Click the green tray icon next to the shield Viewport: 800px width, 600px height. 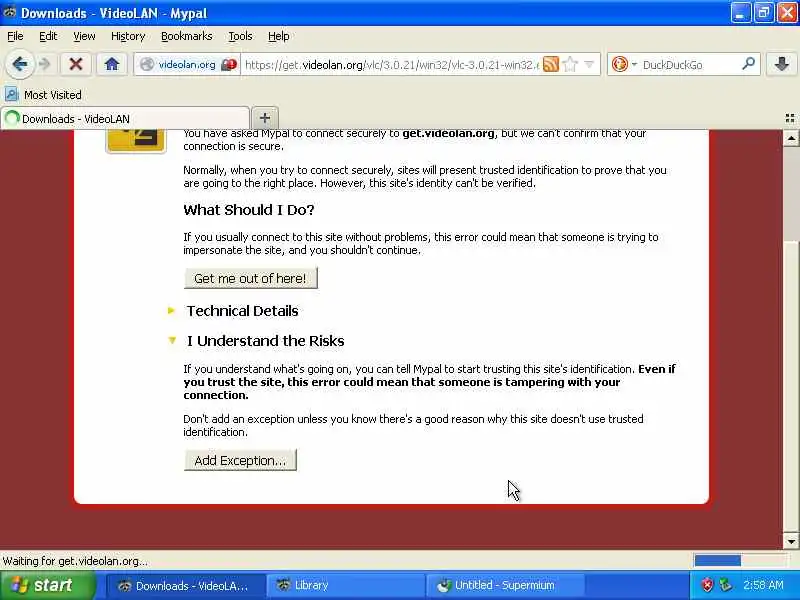725,585
